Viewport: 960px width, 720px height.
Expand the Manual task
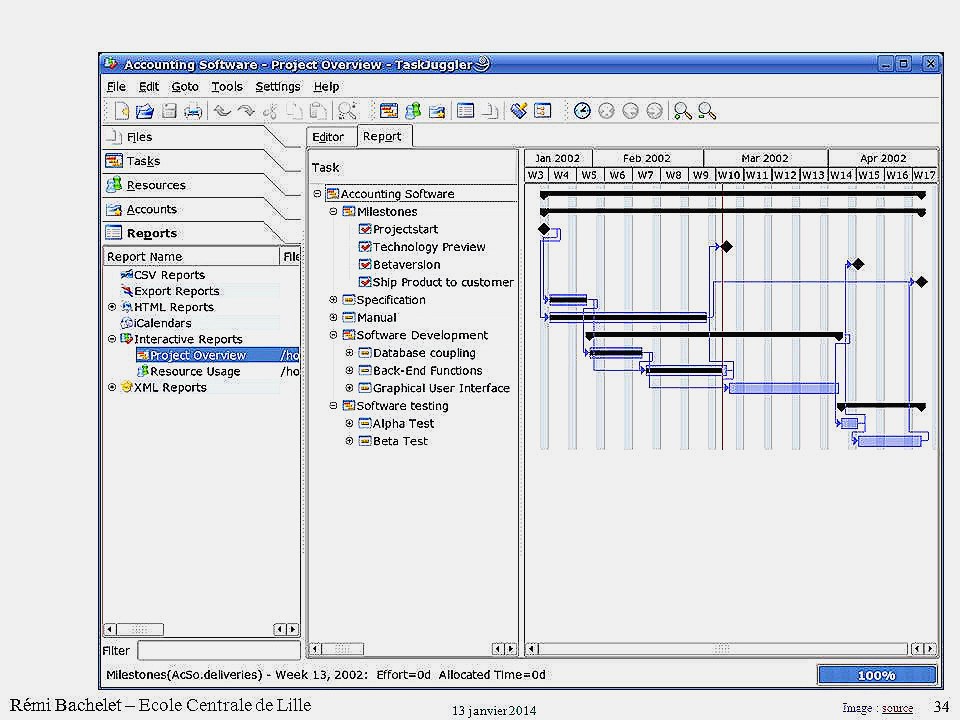pyautogui.click(x=333, y=317)
